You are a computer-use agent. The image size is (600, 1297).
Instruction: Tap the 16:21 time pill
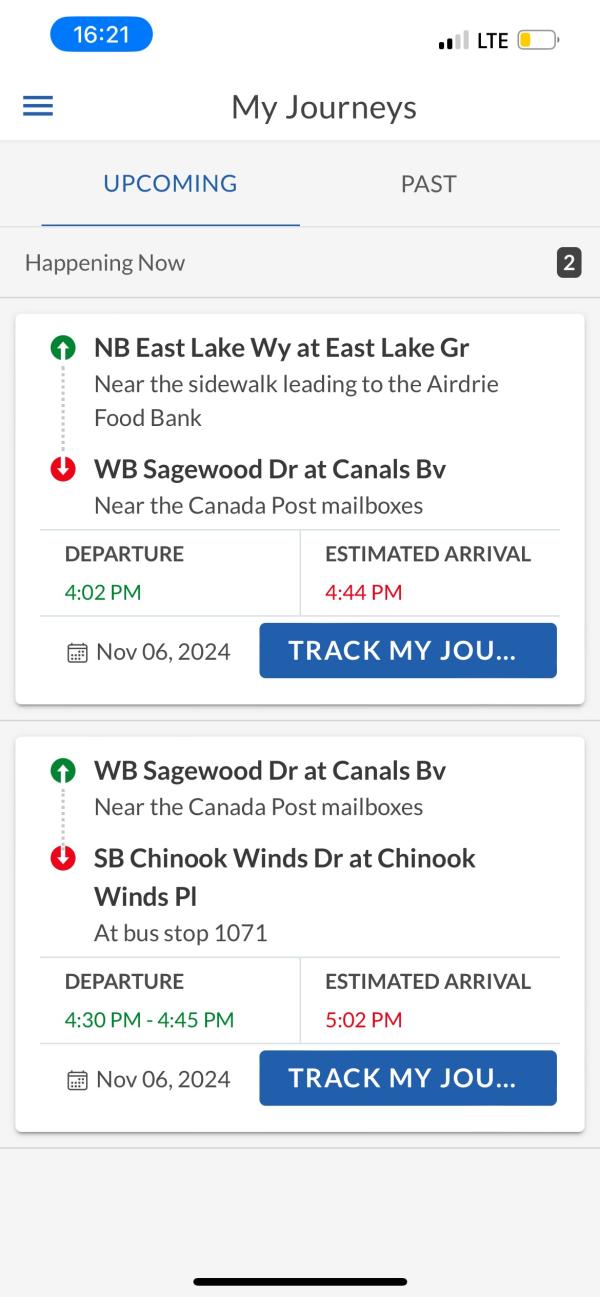(x=101, y=35)
